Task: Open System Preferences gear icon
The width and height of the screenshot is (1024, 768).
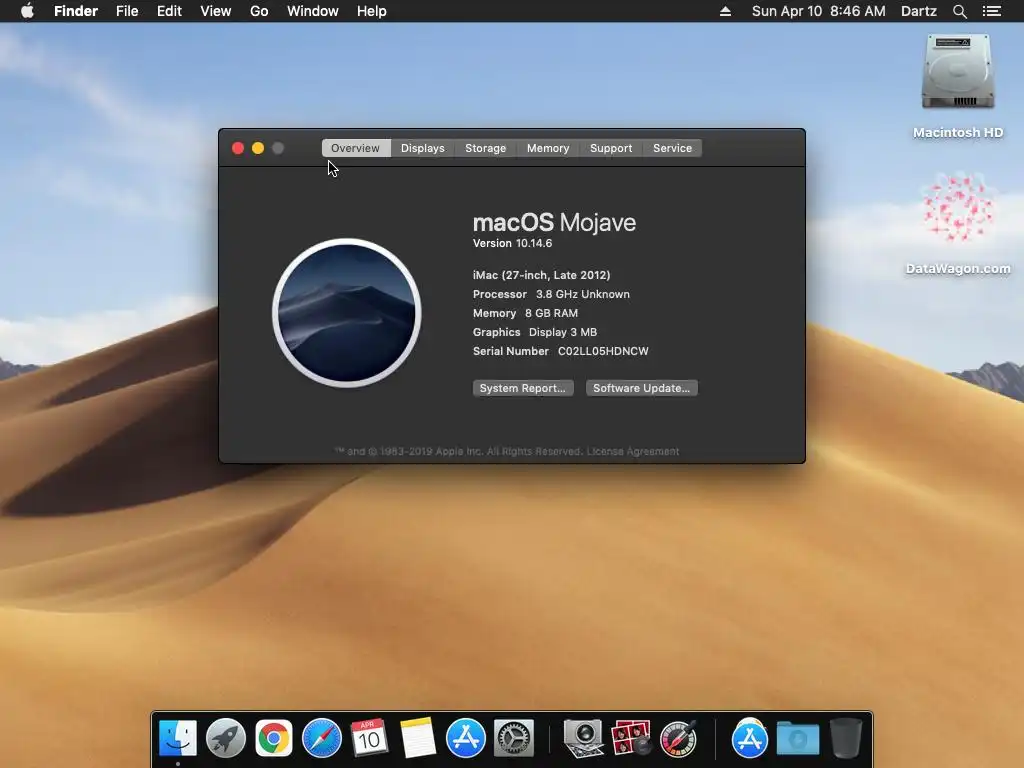Action: tap(514, 738)
